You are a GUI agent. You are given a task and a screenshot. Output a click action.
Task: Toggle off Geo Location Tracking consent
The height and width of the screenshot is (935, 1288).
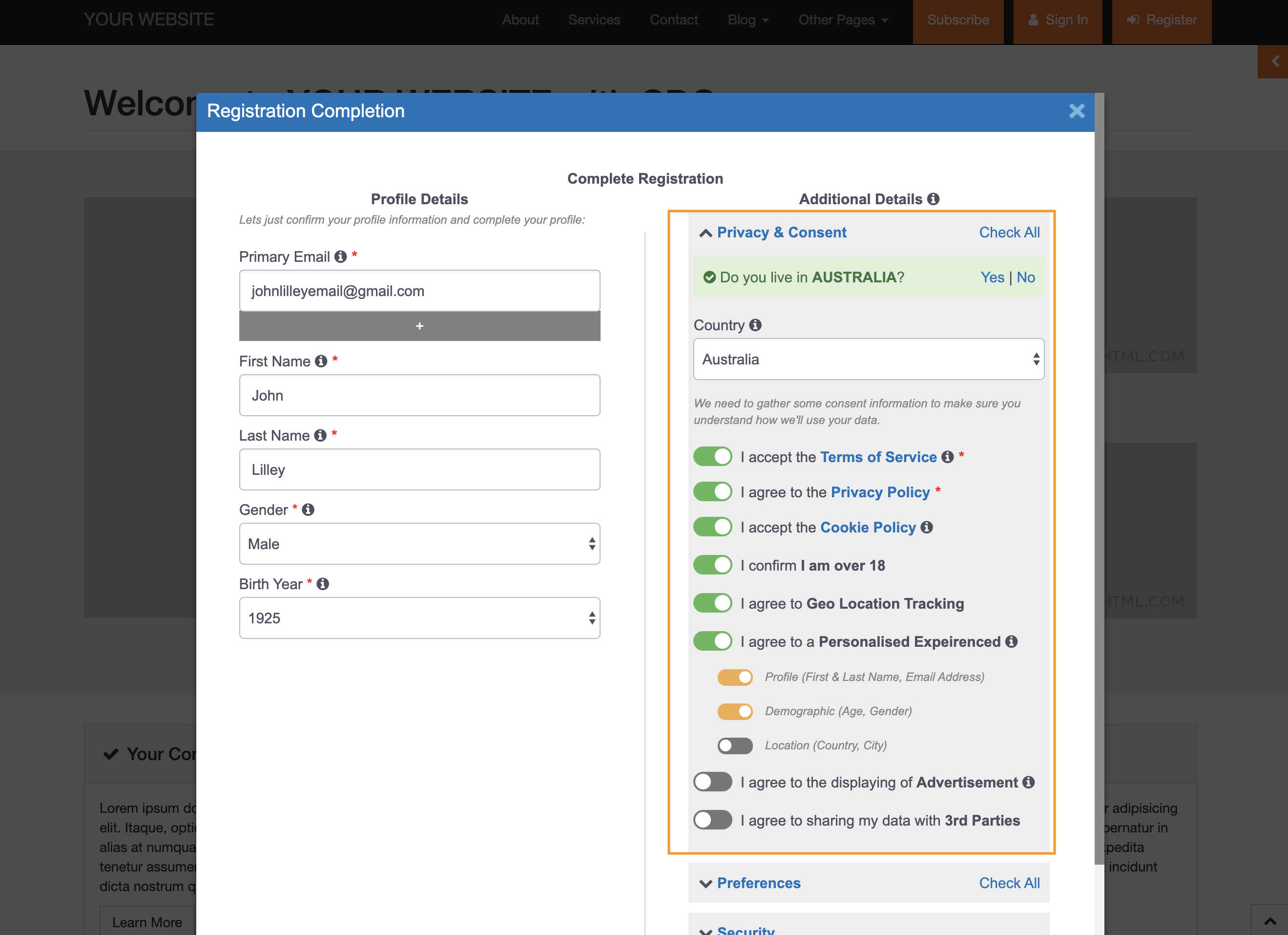click(713, 603)
